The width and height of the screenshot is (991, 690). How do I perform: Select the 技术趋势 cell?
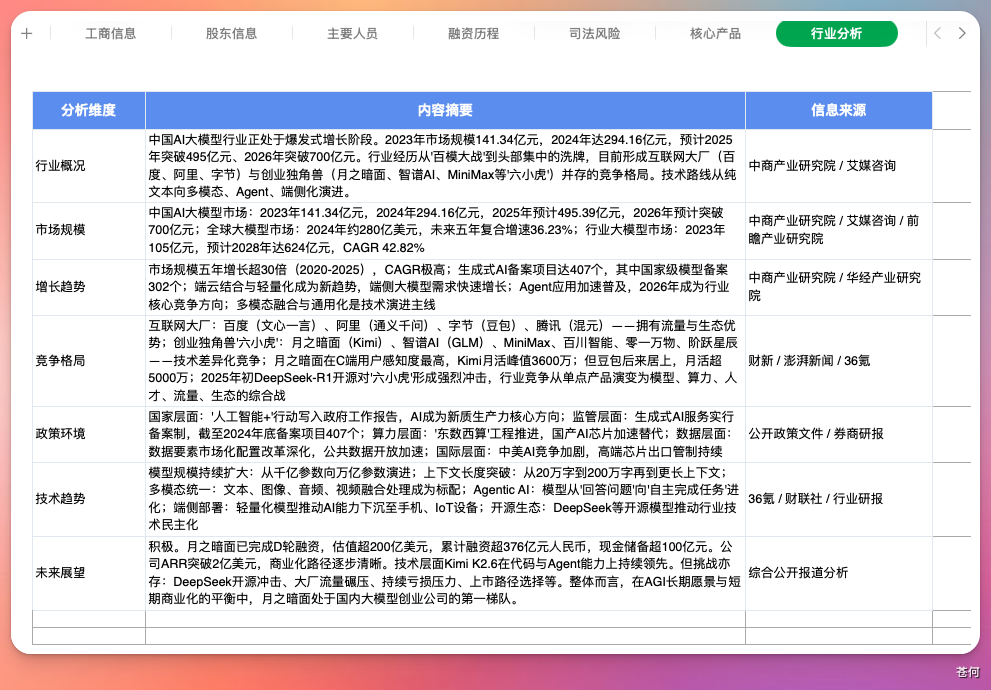click(89, 499)
